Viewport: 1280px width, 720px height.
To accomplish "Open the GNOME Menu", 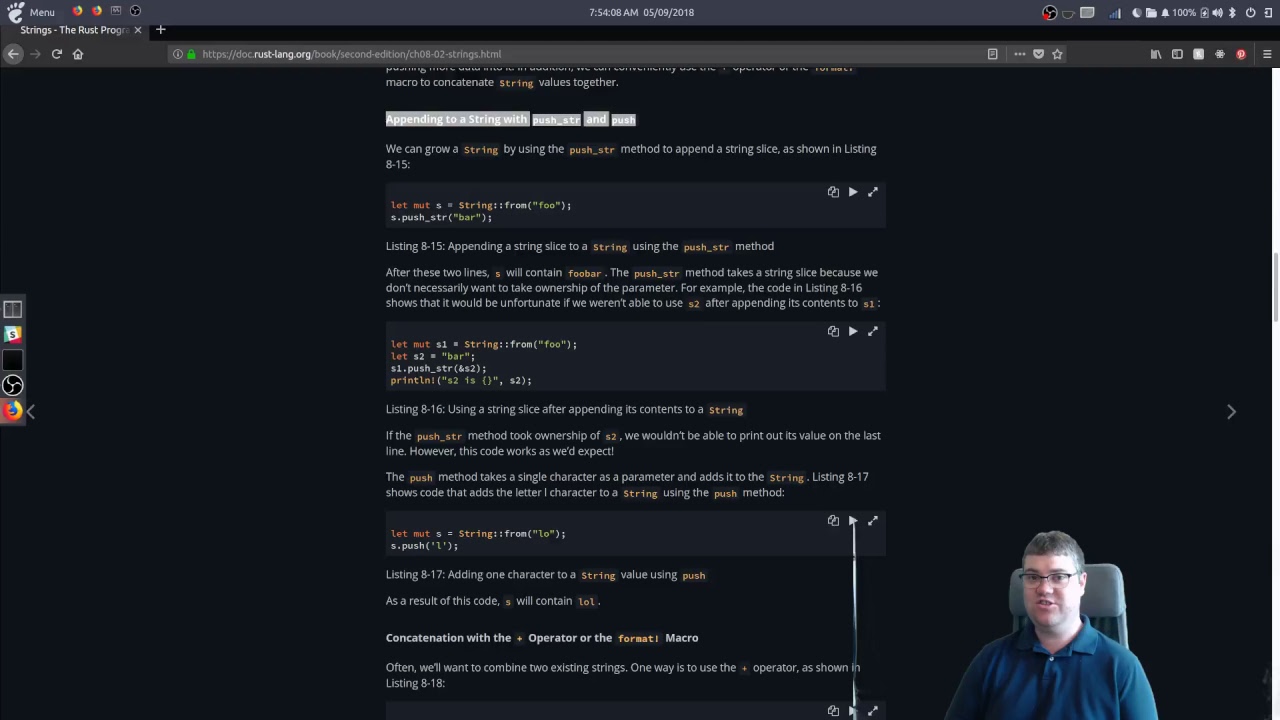I will click(x=31, y=12).
